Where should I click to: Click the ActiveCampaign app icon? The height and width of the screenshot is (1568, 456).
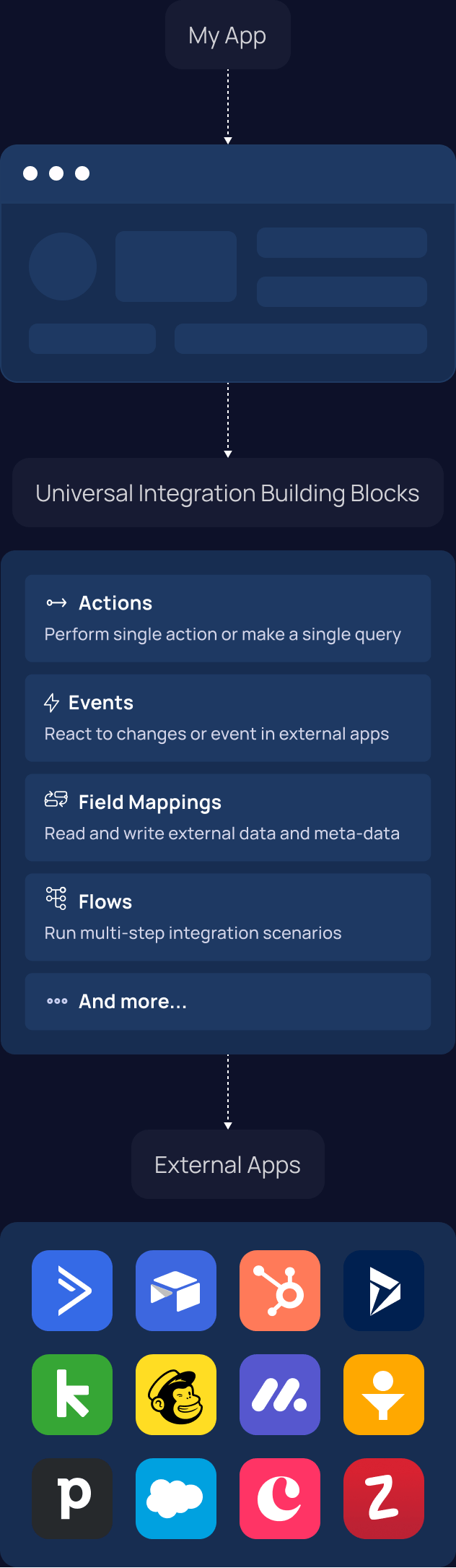tap(72, 1291)
